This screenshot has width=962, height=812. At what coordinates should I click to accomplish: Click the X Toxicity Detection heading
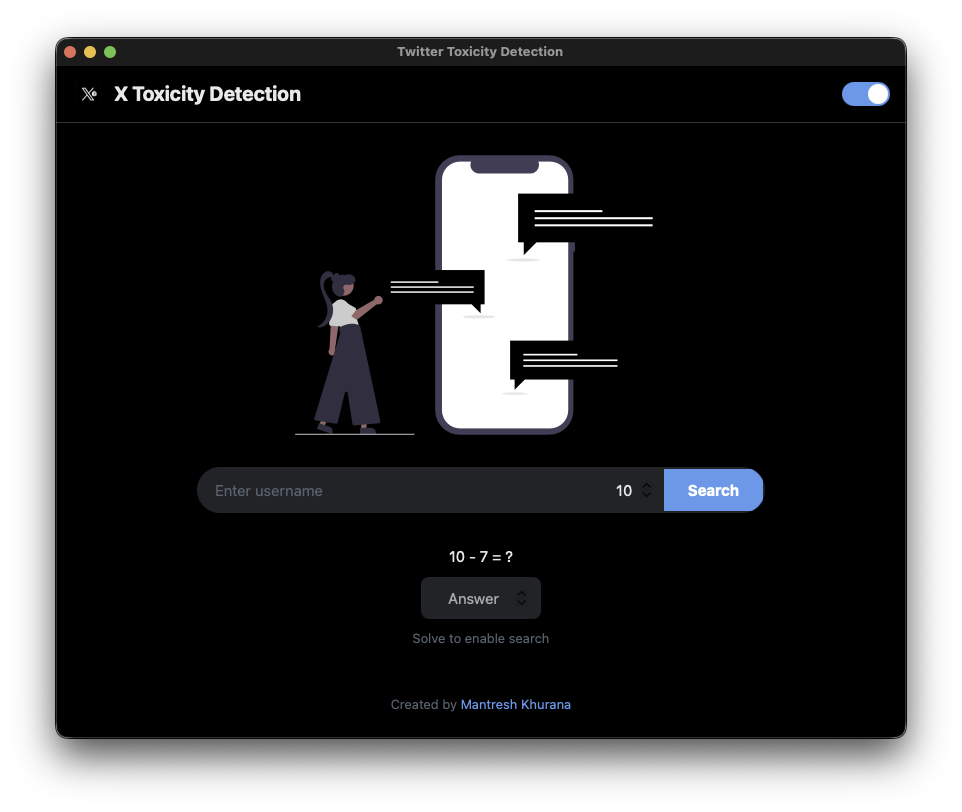(207, 94)
